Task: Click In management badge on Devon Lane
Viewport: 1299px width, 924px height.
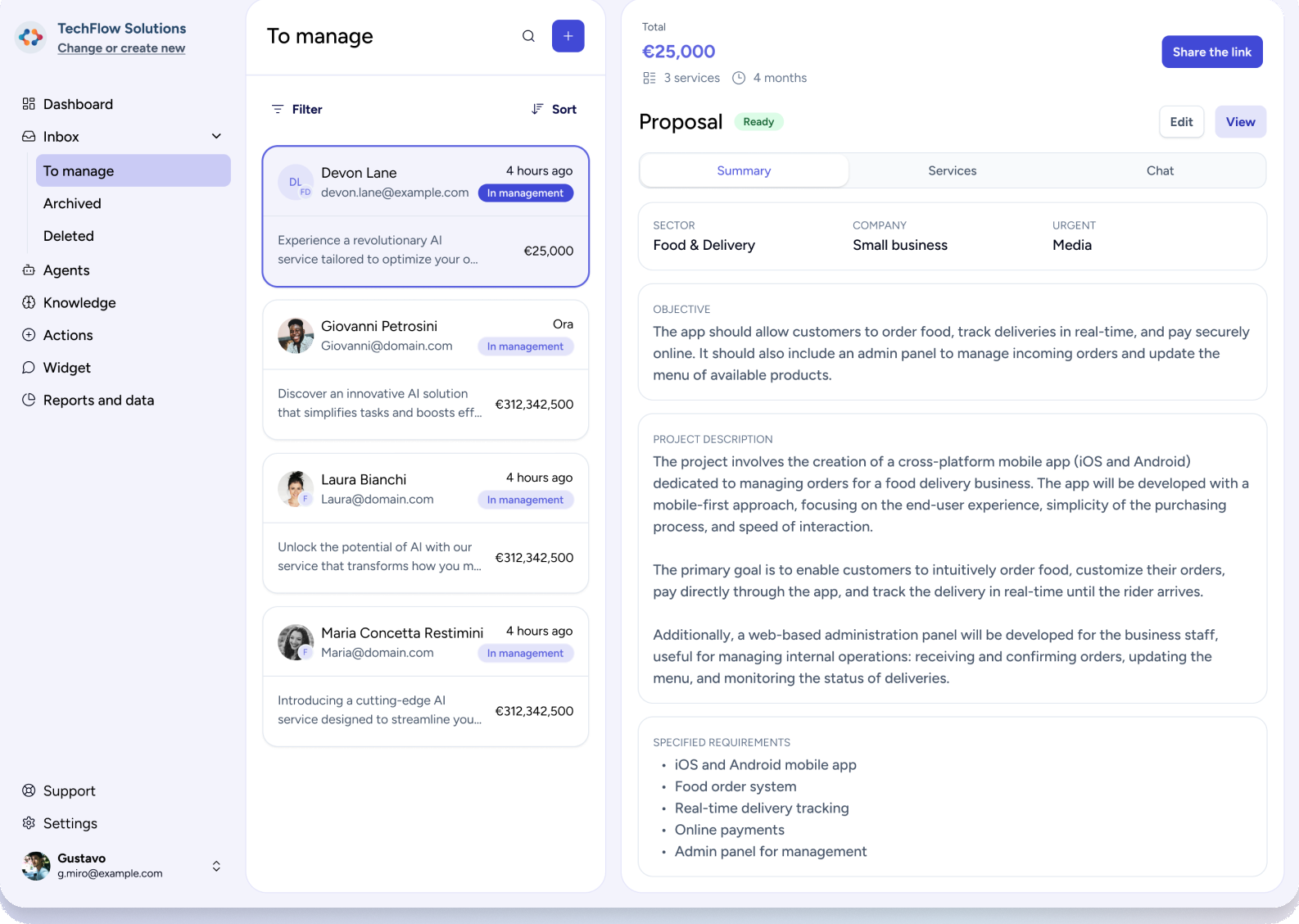Action: 525,193
